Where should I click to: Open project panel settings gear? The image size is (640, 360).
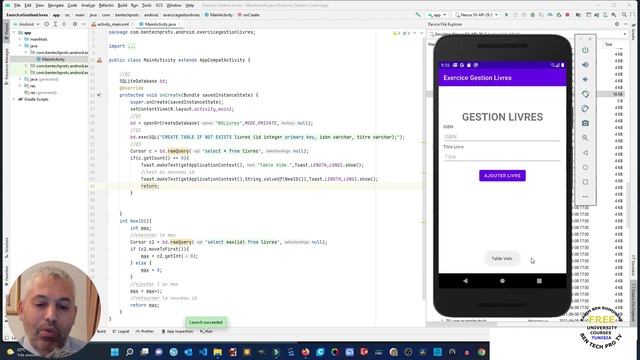pos(75,24)
